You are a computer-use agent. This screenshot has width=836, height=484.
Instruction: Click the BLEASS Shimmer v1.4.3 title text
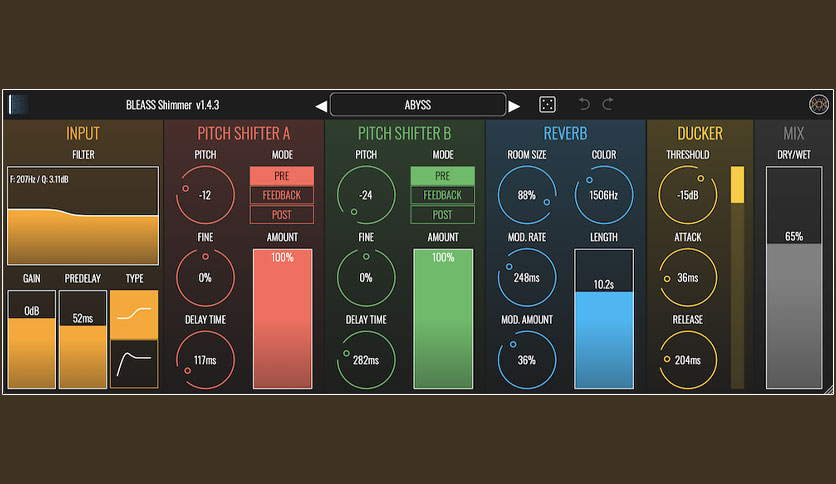click(x=172, y=105)
